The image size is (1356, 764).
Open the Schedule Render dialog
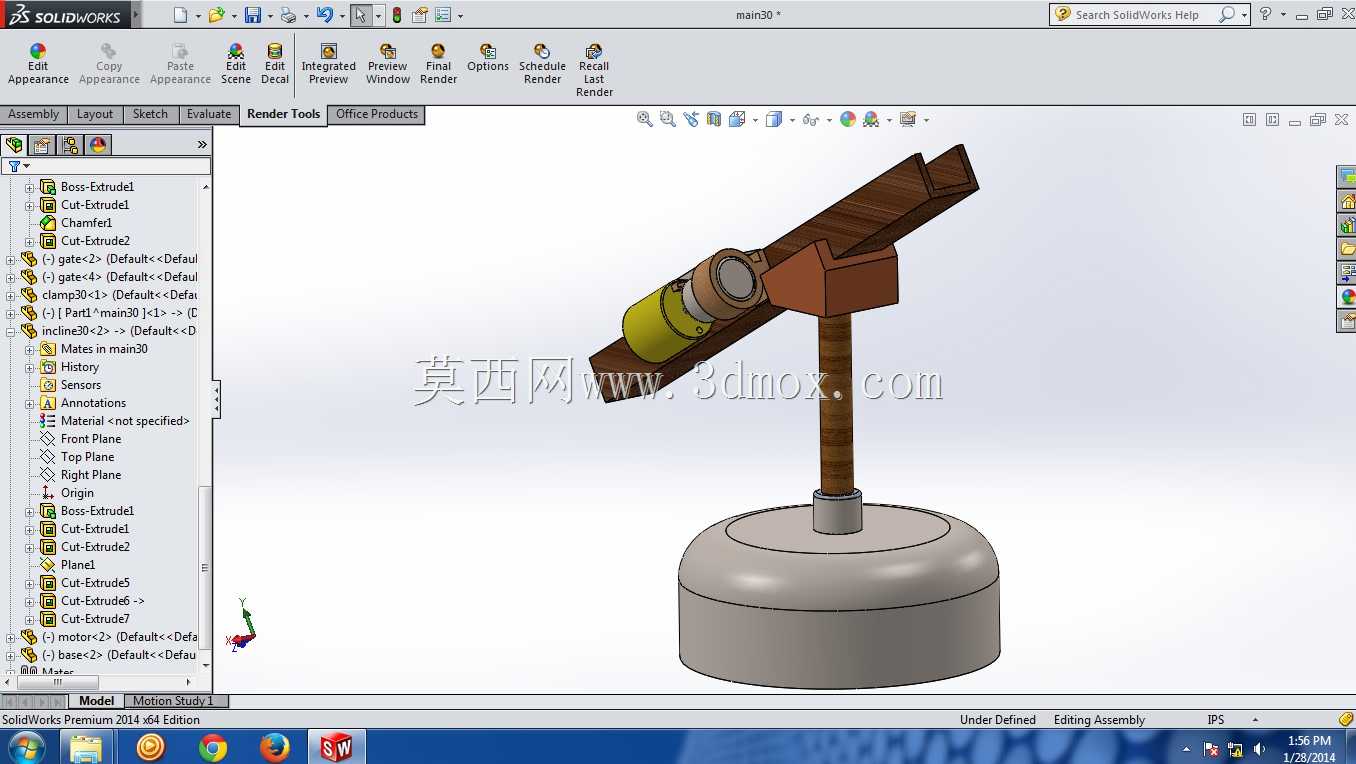tap(542, 64)
